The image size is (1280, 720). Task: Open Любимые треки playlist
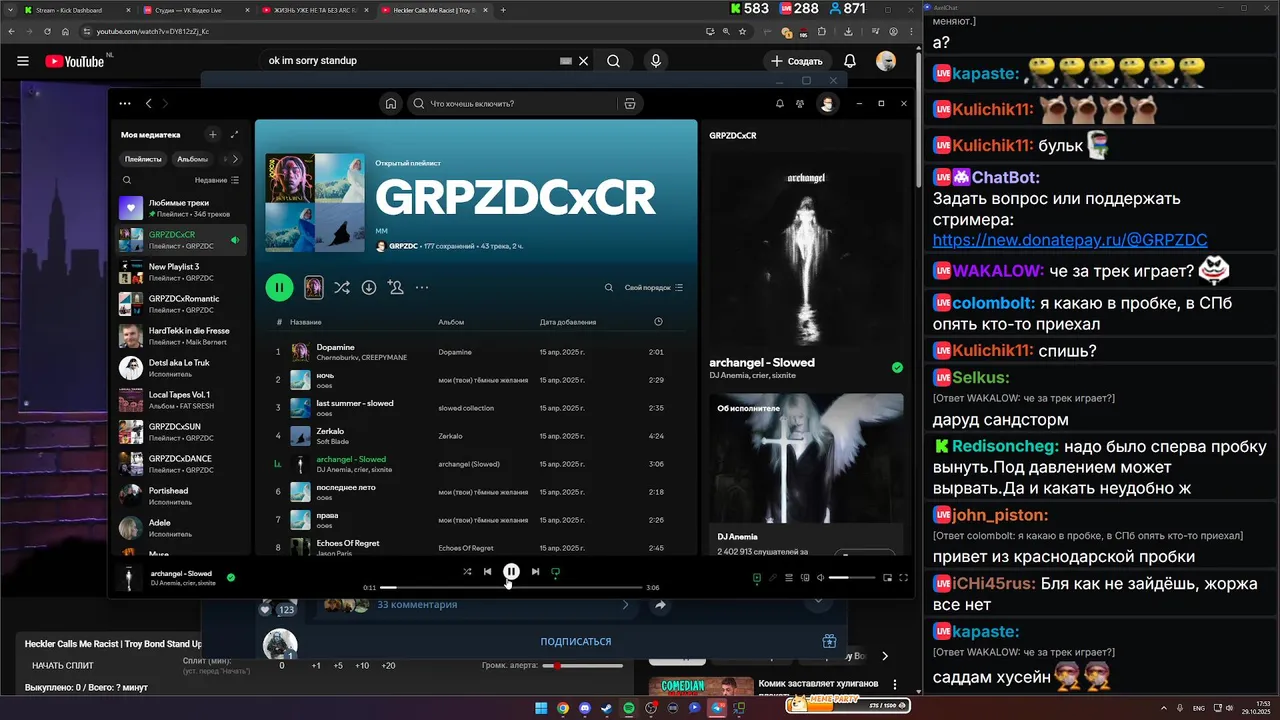pyautogui.click(x=181, y=208)
